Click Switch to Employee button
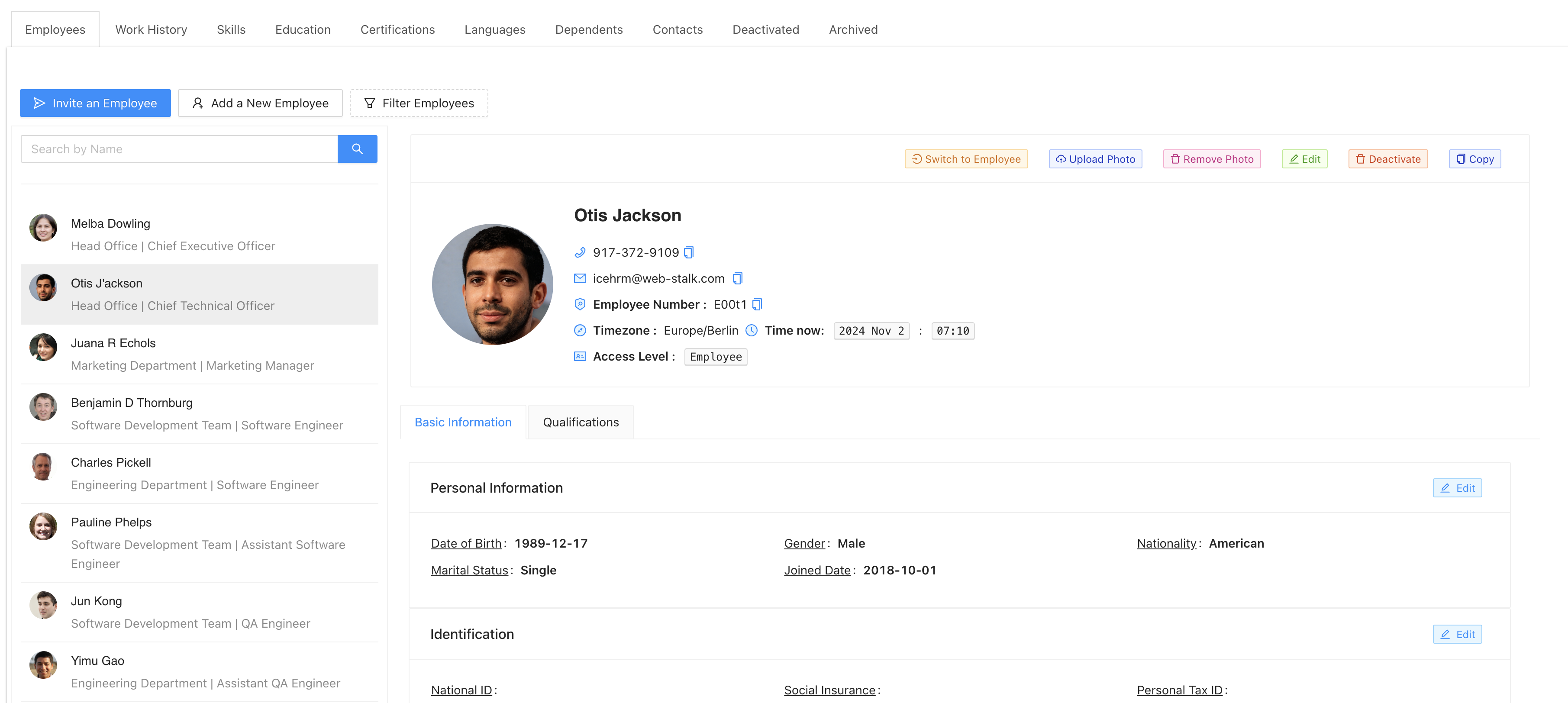This screenshot has height=703, width=1568. pos(966,159)
